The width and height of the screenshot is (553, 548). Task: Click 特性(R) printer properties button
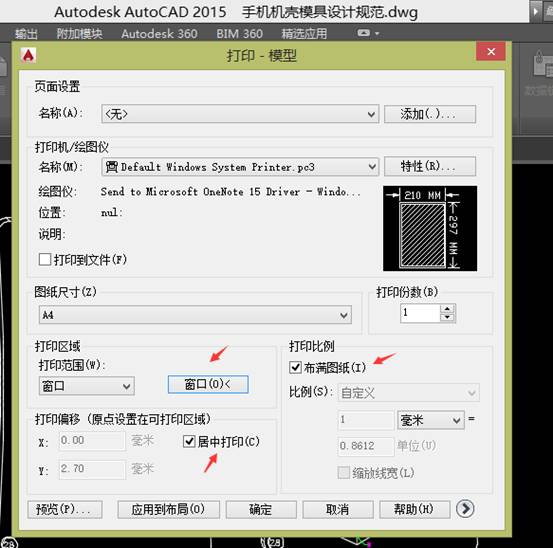coord(430,166)
